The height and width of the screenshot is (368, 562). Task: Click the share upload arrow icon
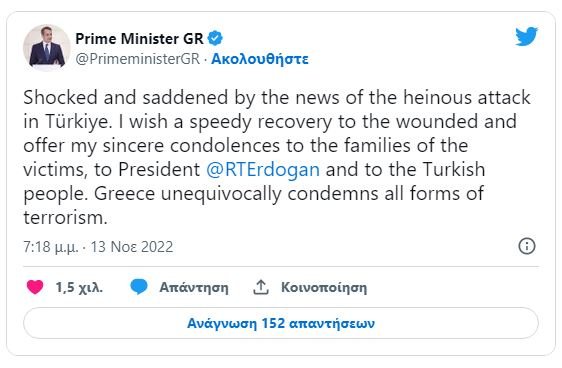click(261, 287)
